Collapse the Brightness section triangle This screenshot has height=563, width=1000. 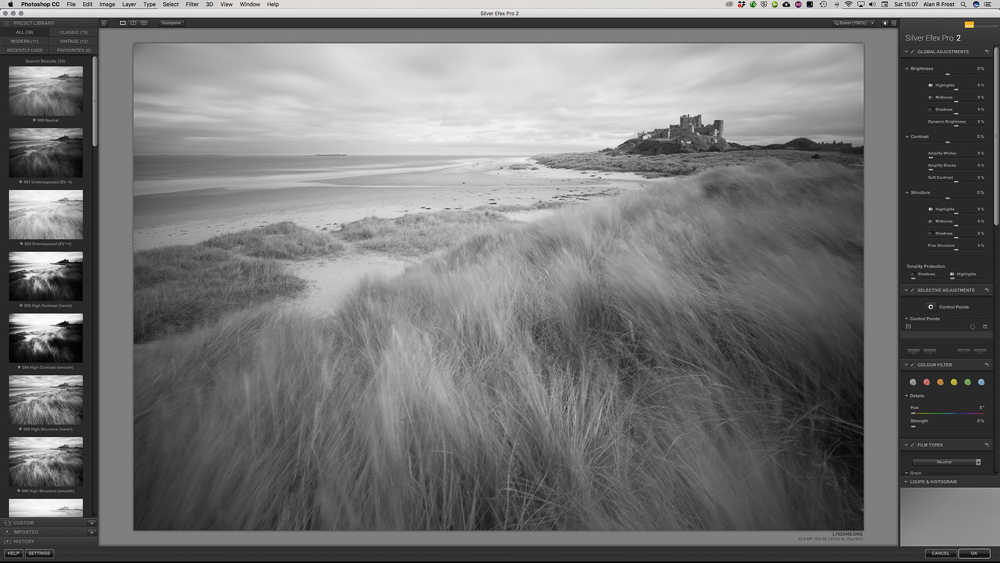click(907, 69)
